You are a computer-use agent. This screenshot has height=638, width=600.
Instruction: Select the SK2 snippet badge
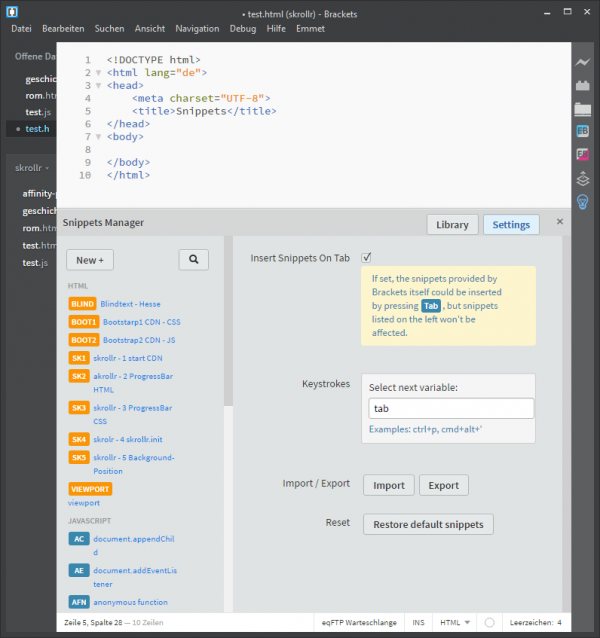pos(79,376)
